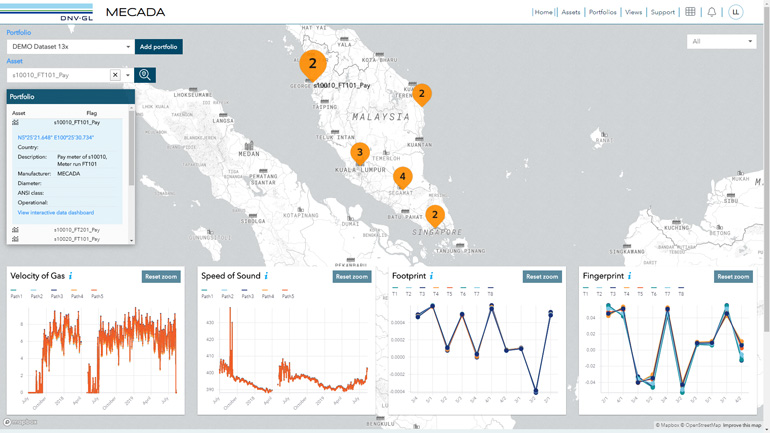This screenshot has height=433, width=770.
Task: Toggle Path2 legend in Velocity of Gas
Action: click(36, 294)
